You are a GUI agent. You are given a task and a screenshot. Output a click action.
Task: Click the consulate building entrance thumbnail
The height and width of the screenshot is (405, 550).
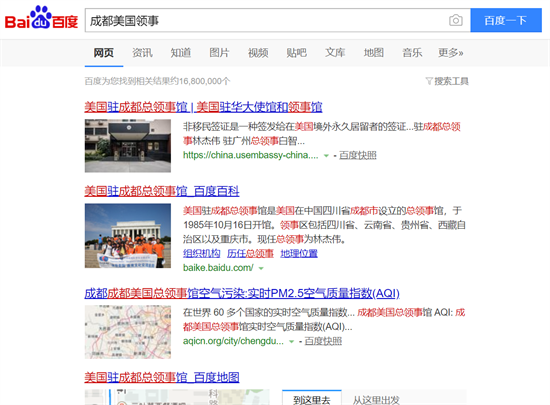pos(128,146)
